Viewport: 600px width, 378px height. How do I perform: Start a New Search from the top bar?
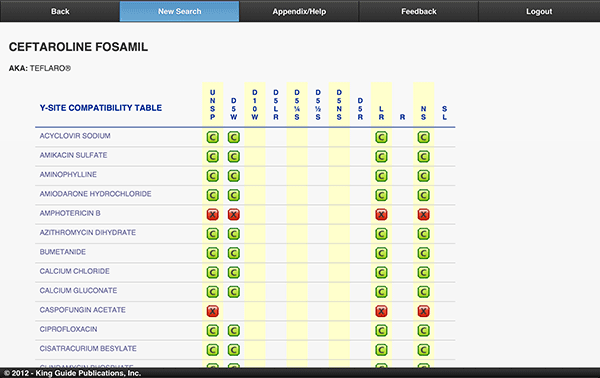tap(179, 11)
